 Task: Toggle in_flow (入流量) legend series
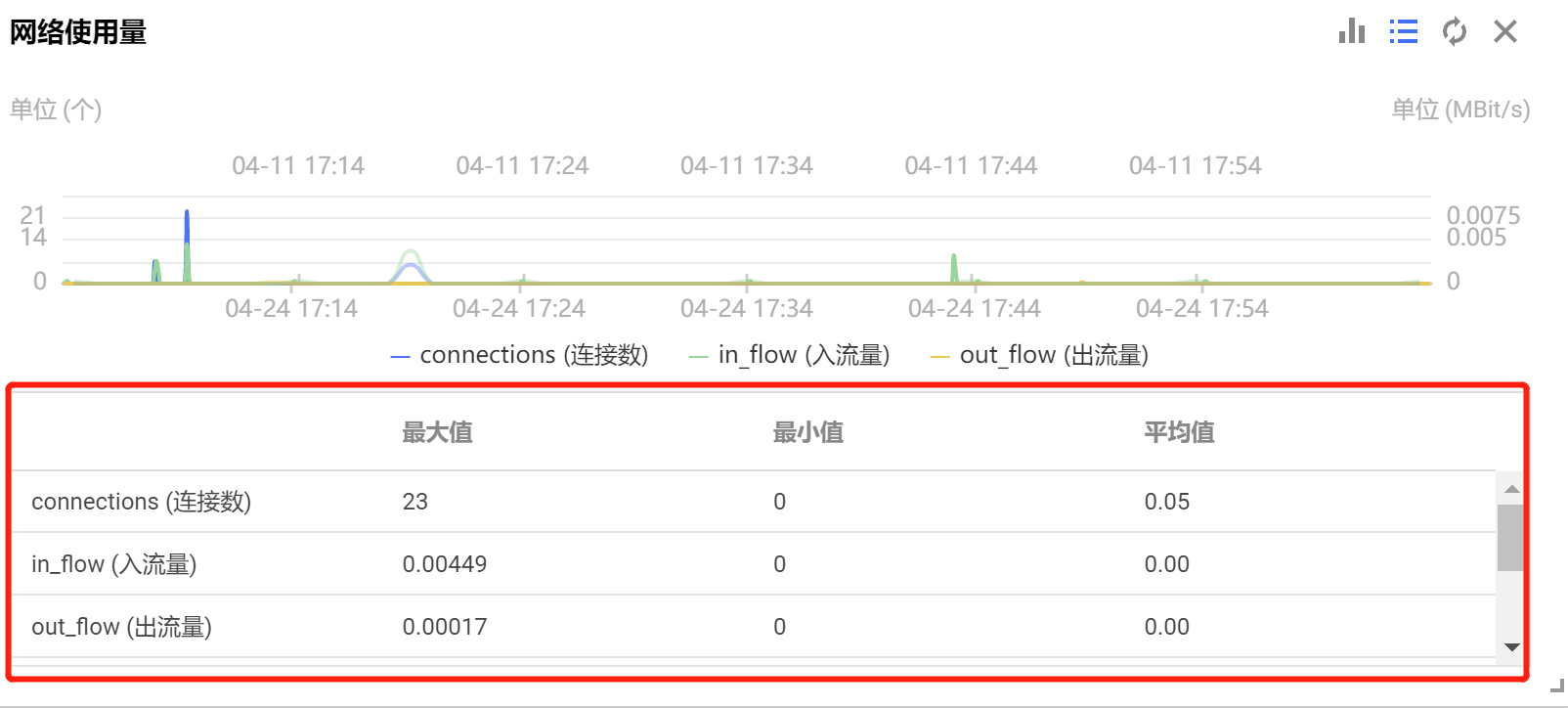tap(790, 355)
